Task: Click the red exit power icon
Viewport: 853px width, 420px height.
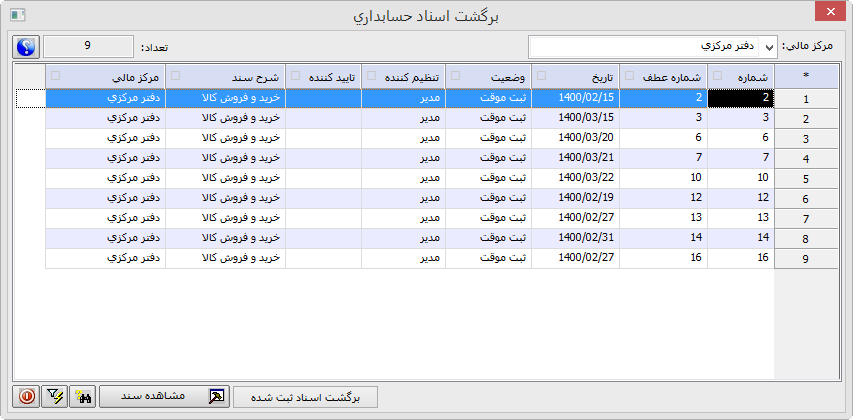Action: click(26, 397)
